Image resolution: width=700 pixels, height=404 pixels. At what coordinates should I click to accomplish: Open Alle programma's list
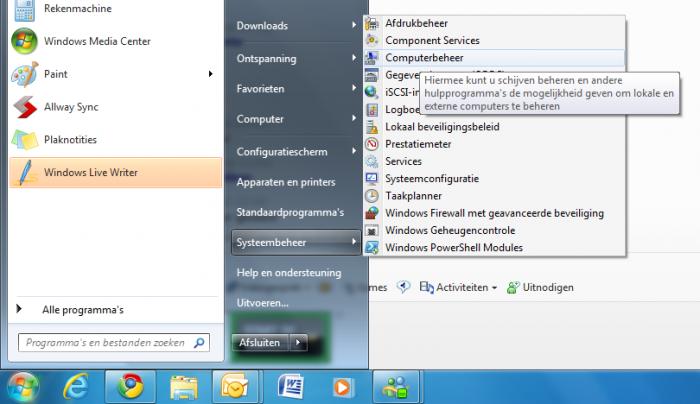(83, 310)
